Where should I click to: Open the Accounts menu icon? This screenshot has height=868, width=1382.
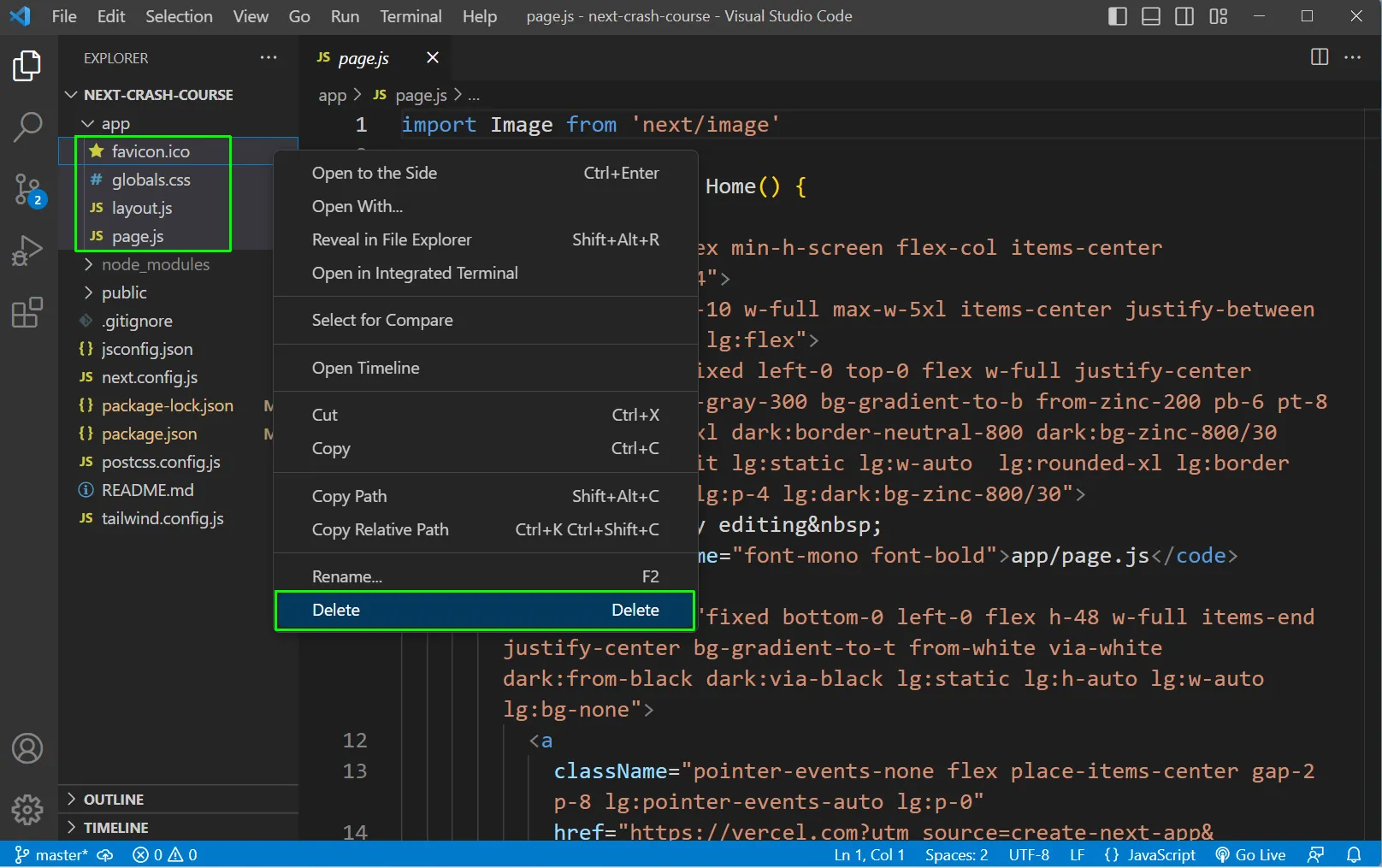[27, 748]
